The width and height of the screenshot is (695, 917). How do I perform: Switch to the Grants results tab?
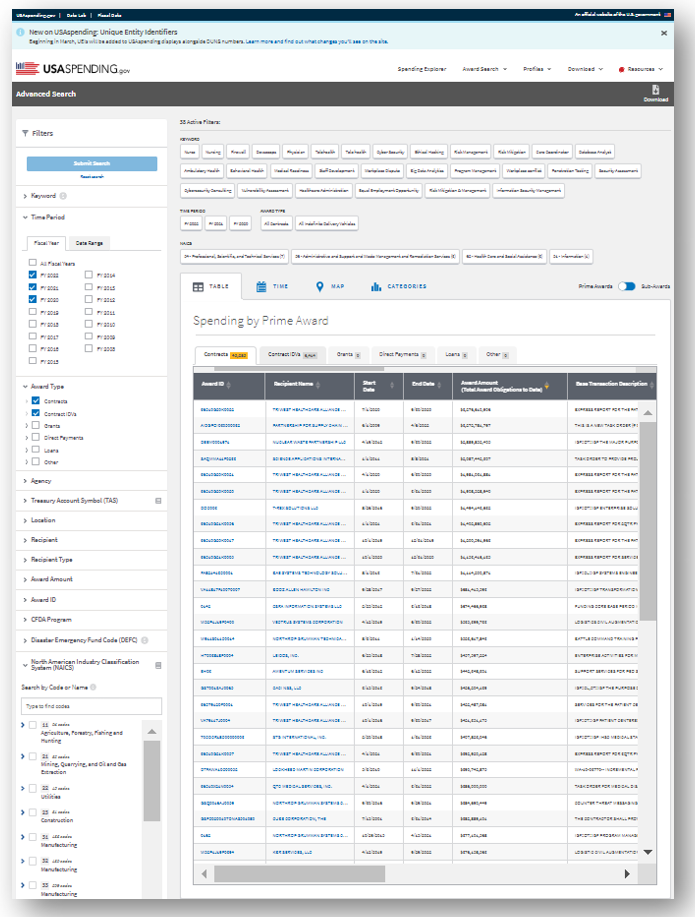pos(348,354)
